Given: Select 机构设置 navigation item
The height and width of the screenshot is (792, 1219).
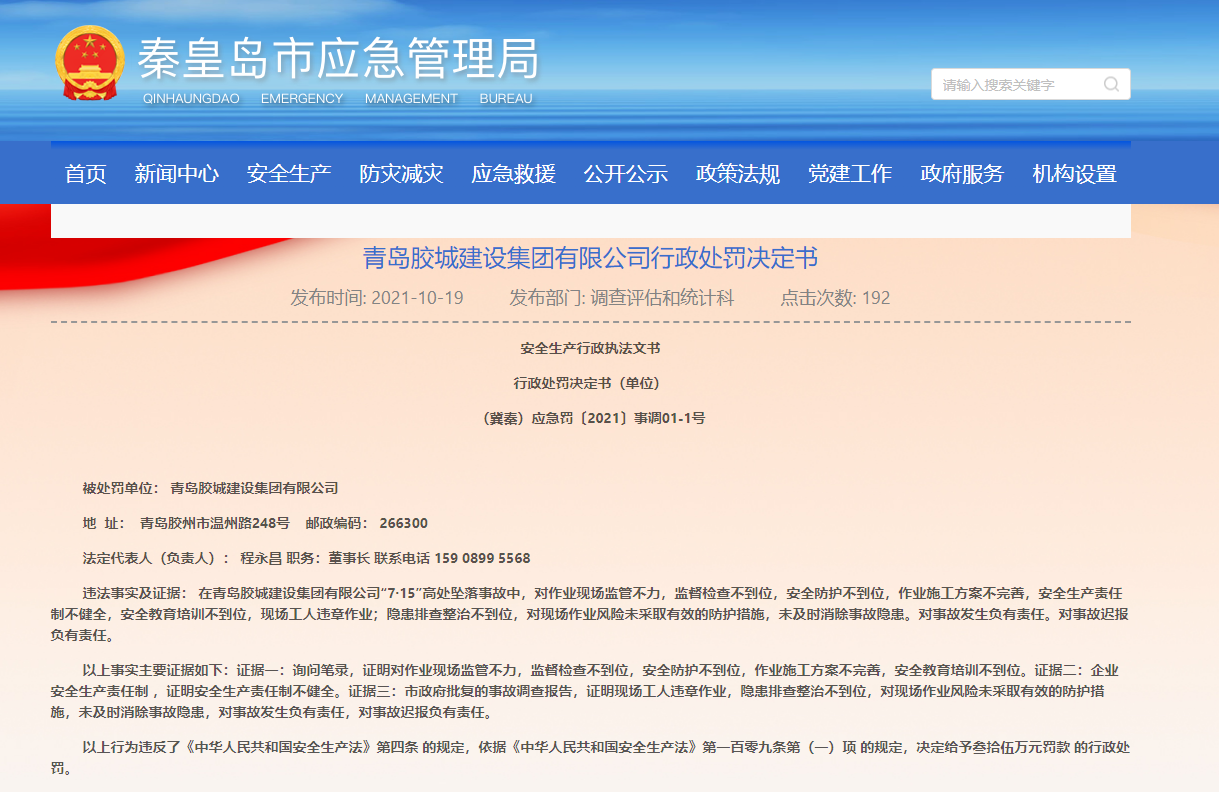Looking at the screenshot, I should click(x=1074, y=174).
